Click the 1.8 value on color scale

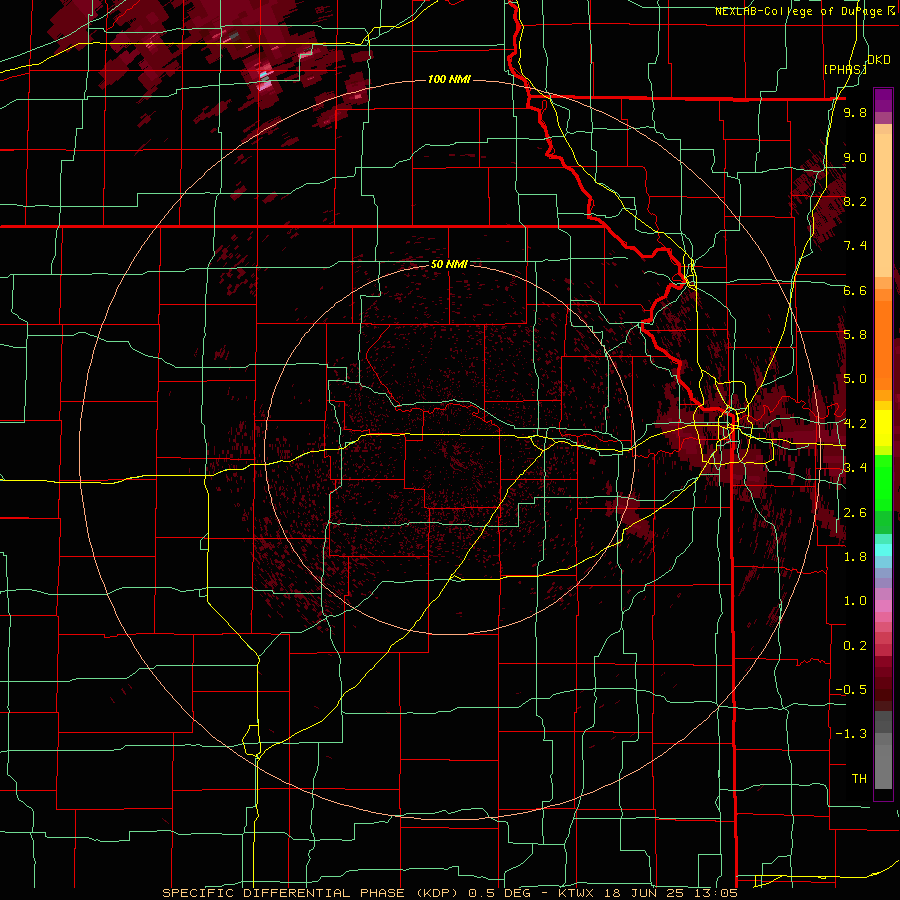855,557
